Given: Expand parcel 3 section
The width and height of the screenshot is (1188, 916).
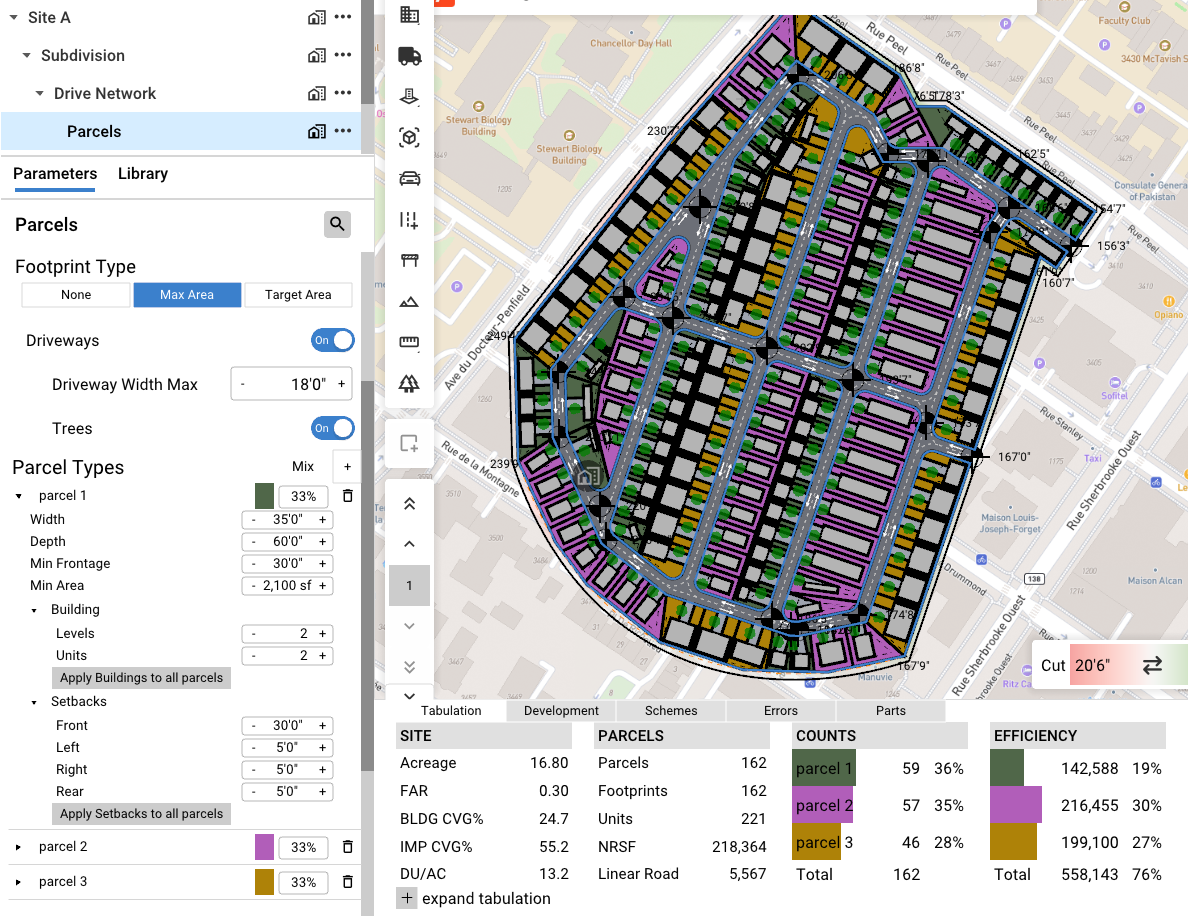Looking at the screenshot, I should pos(19,882).
